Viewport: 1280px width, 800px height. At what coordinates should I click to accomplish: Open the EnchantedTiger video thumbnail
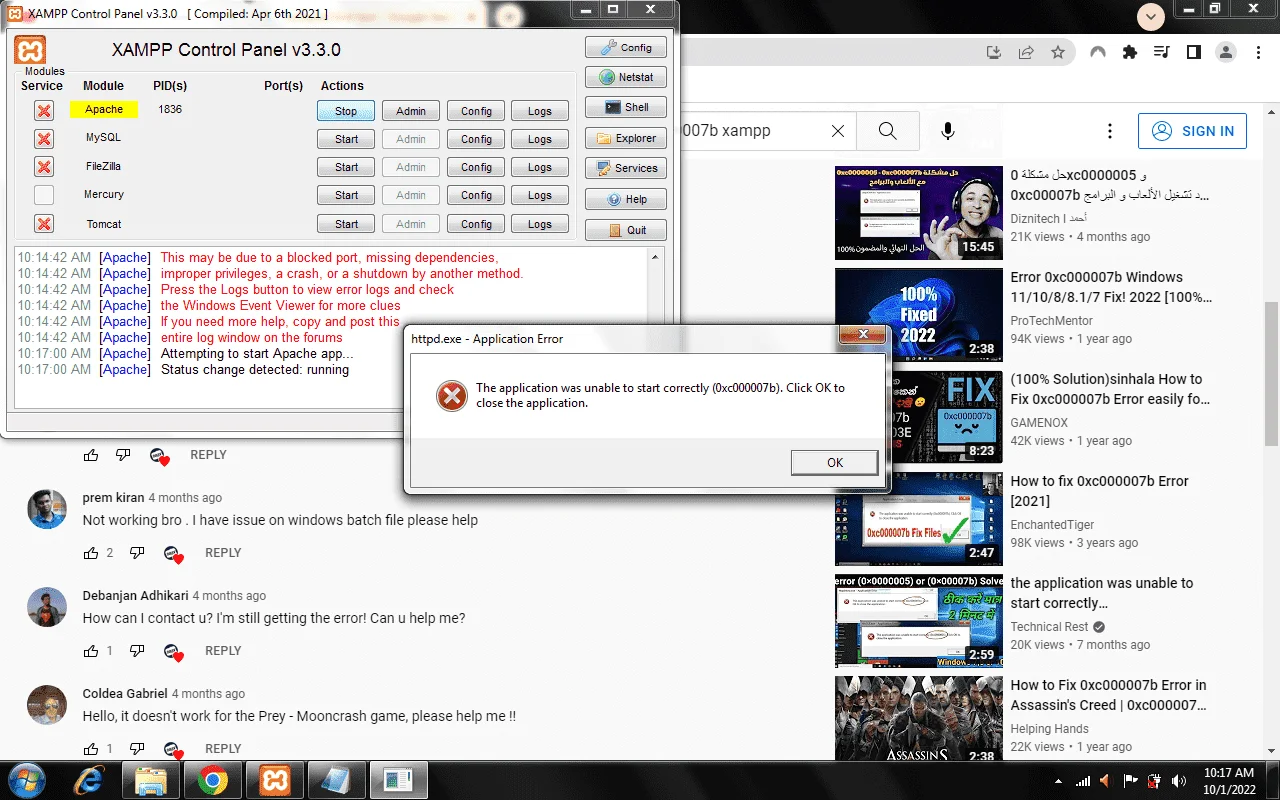point(919,519)
